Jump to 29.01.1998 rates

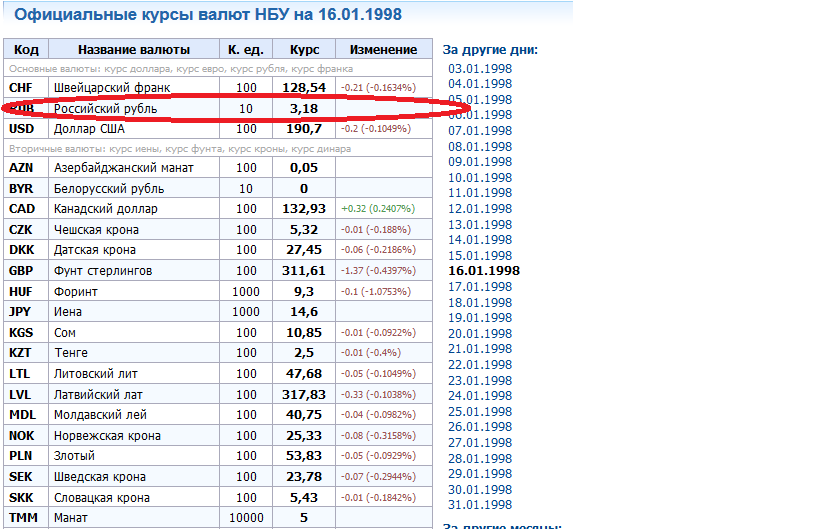click(x=480, y=474)
